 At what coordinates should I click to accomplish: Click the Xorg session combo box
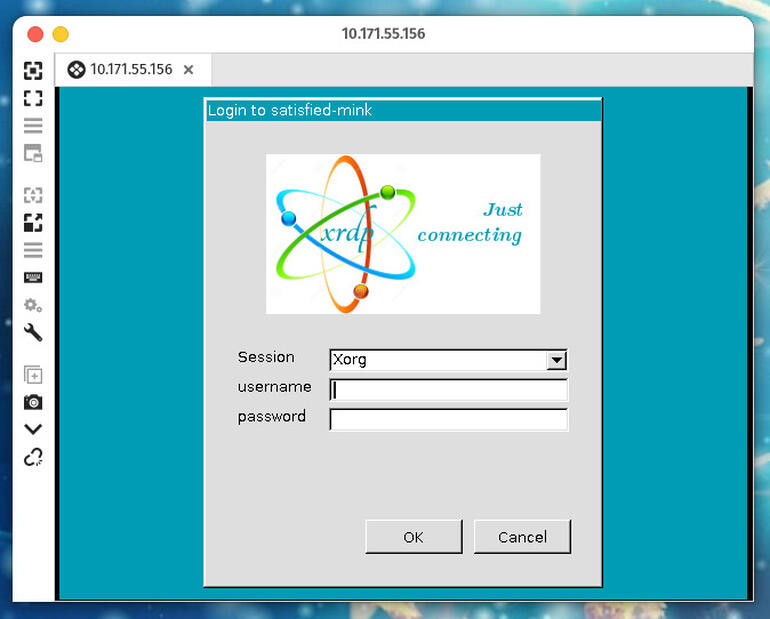[x=448, y=360]
